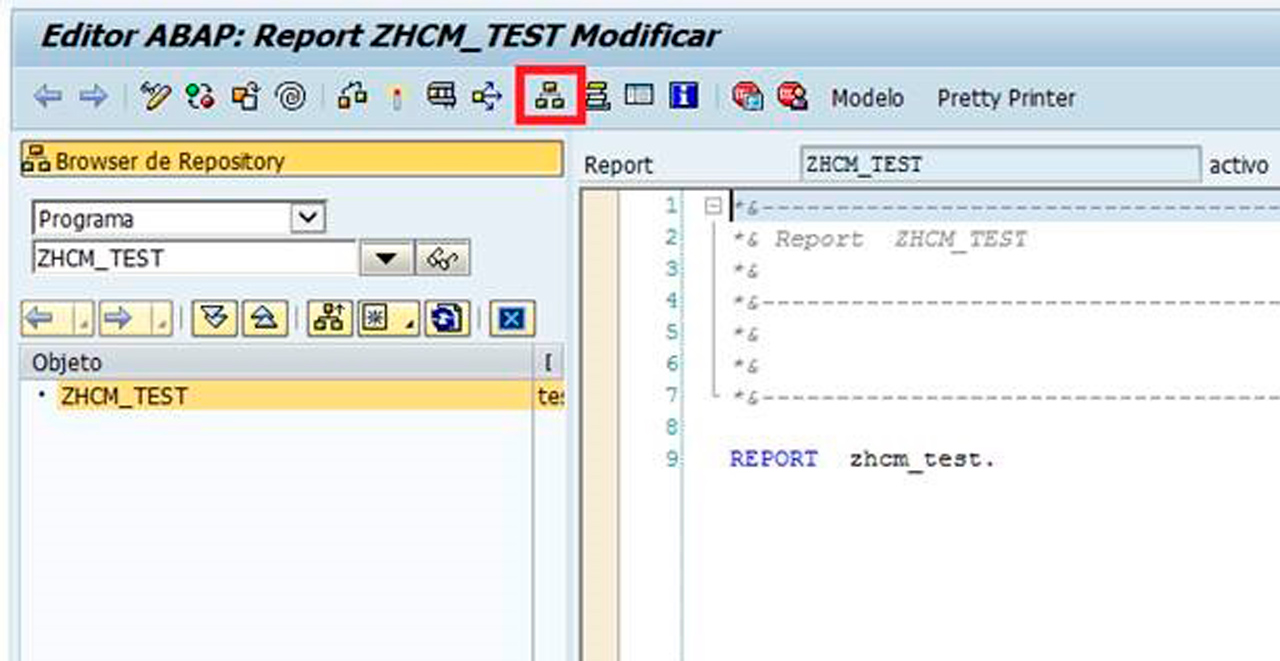The height and width of the screenshot is (661, 1280).
Task: Display object with glasses icon
Action: (443, 258)
